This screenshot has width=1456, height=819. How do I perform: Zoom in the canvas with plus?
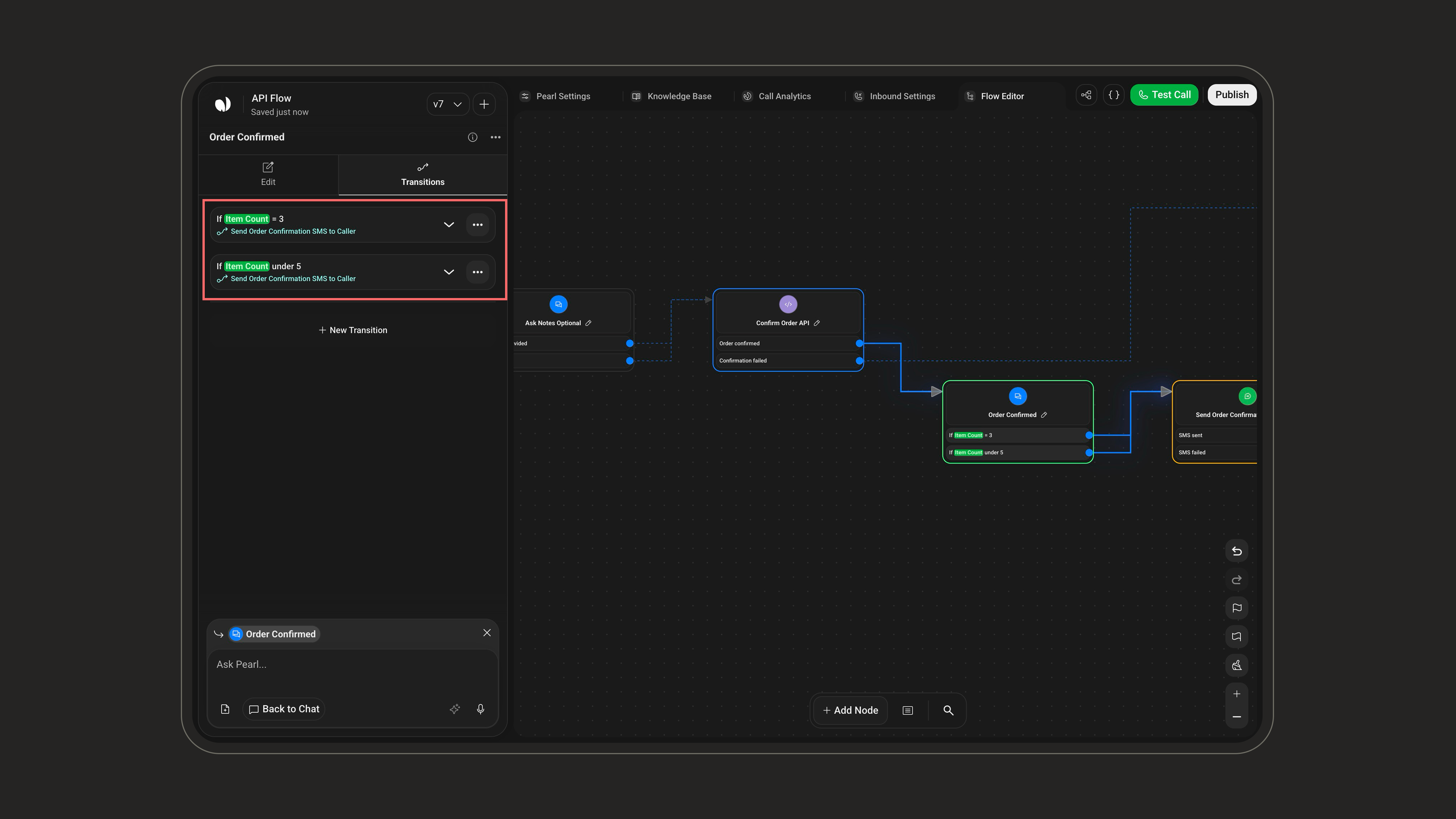click(x=1237, y=694)
